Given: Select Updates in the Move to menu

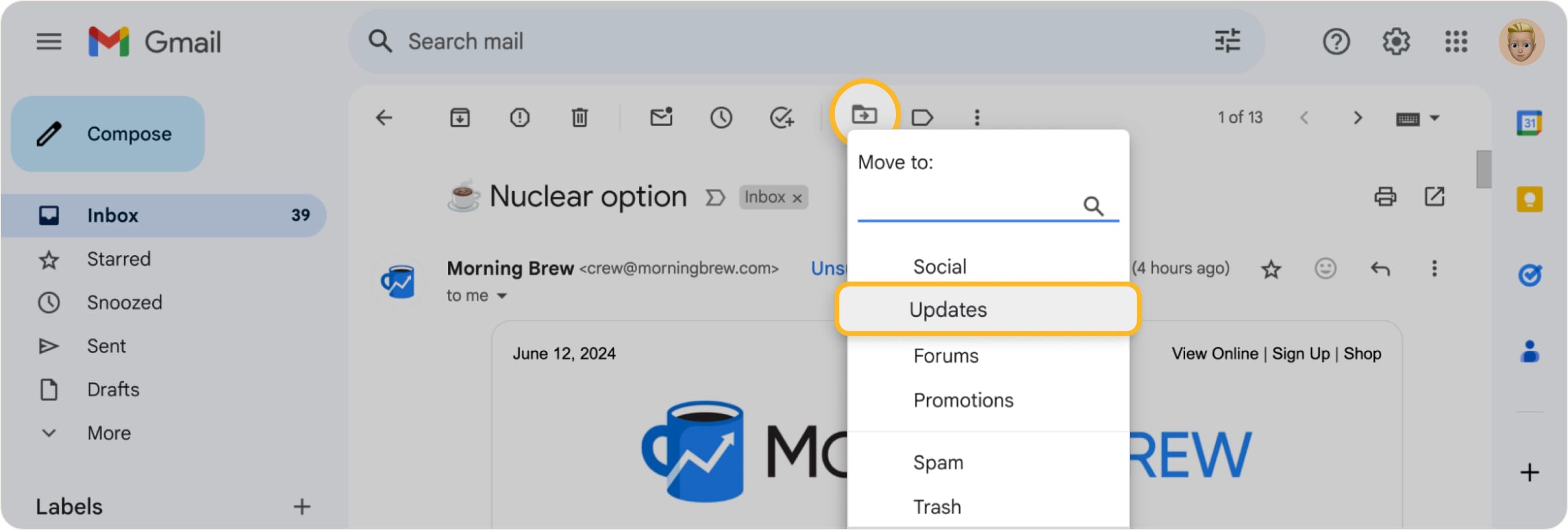Looking at the screenshot, I should point(948,309).
